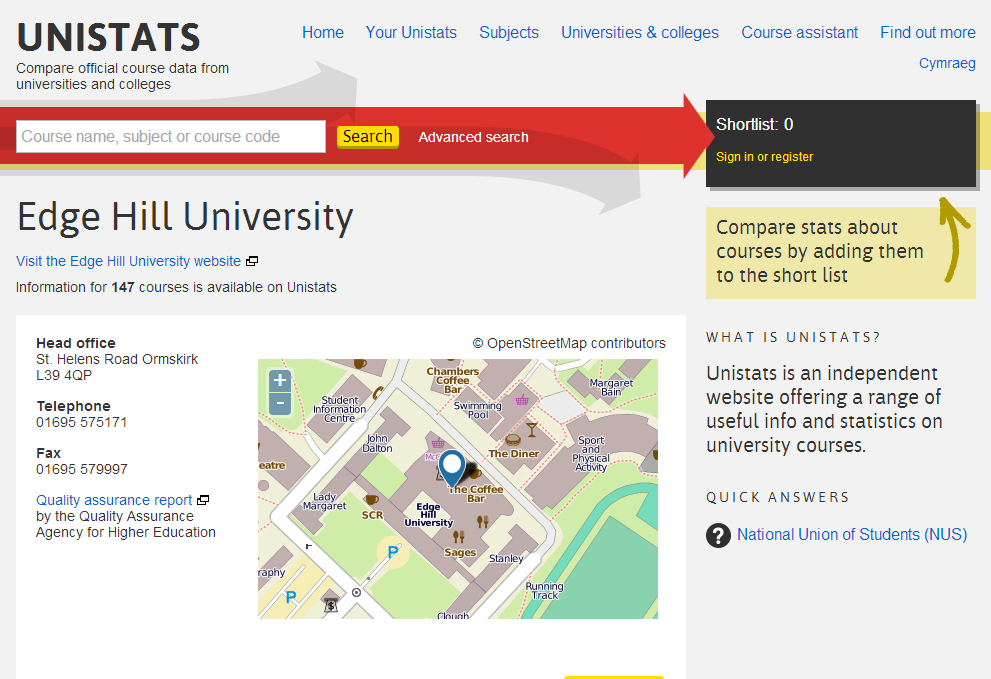Click the Lady Margaret building label

[324, 501]
